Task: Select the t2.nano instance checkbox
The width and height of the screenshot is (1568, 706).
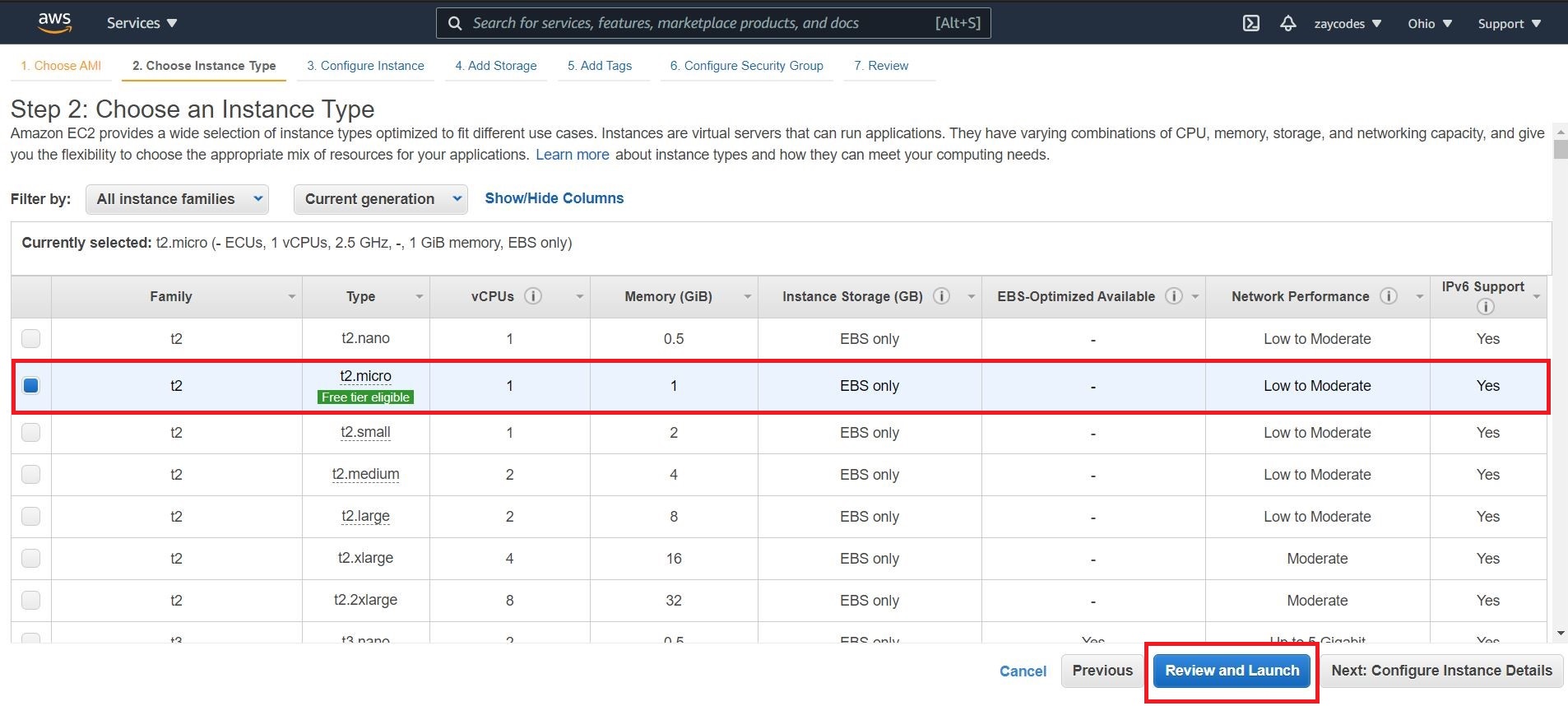Action: coord(30,338)
